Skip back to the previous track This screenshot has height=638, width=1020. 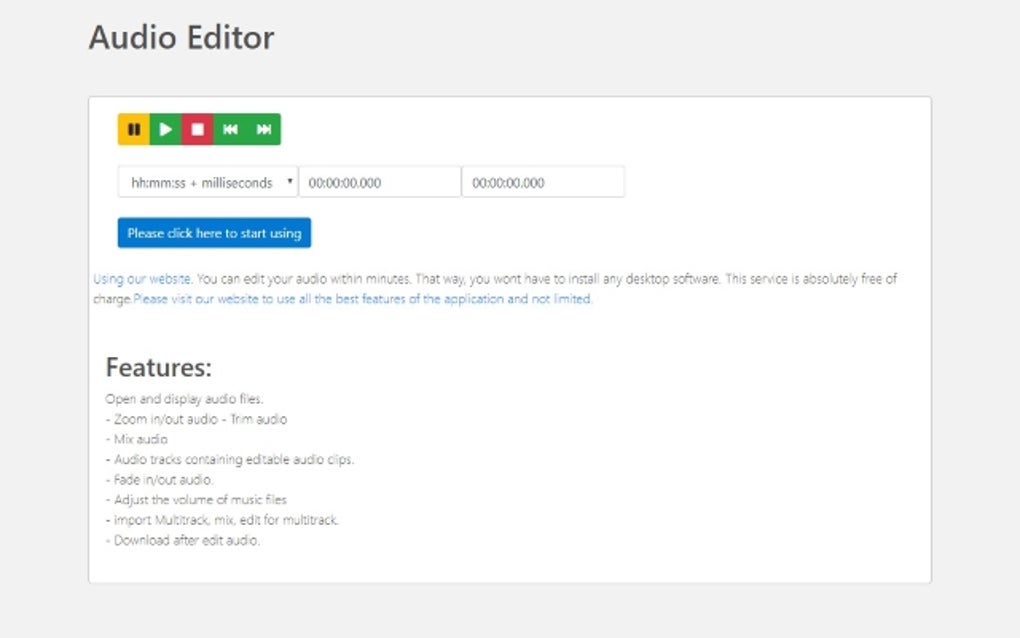231,128
